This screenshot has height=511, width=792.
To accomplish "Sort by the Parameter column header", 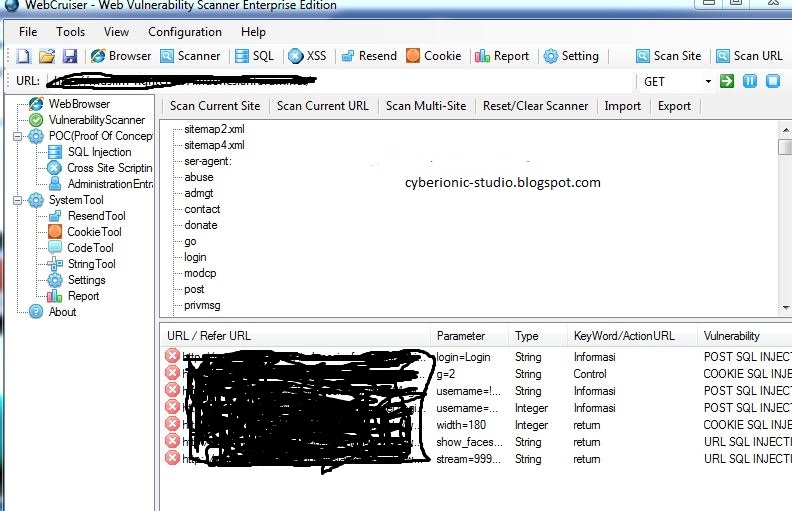I will coord(470,336).
